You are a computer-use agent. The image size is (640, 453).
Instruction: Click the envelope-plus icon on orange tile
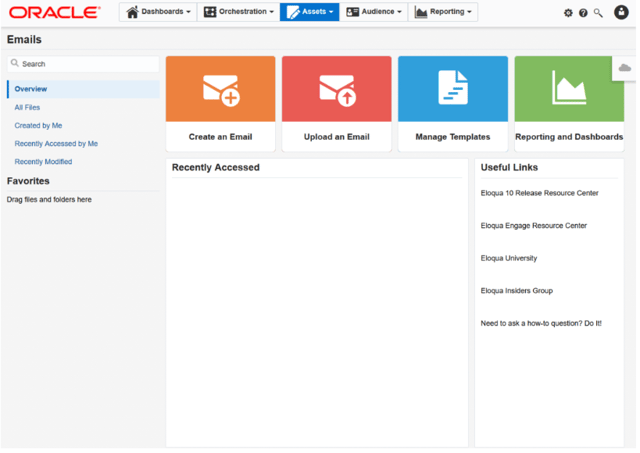pyautogui.click(x=221, y=91)
